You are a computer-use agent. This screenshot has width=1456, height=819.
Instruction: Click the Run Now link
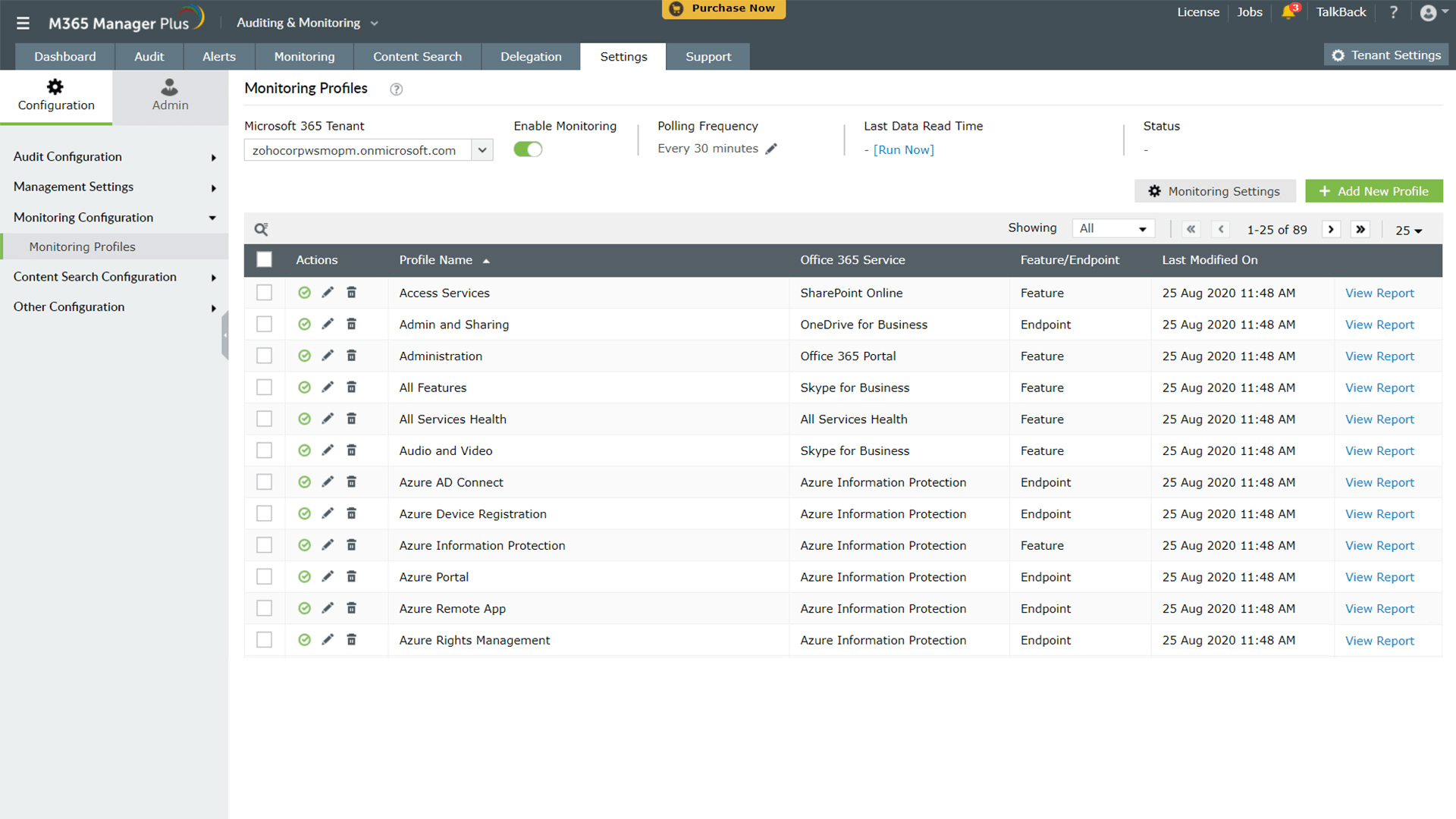click(x=903, y=150)
